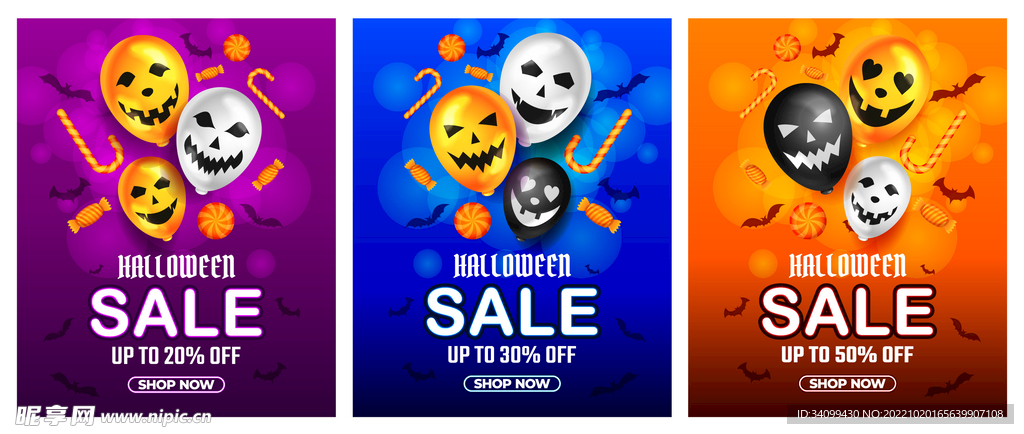The height and width of the screenshot is (434, 1024).
Task: Click the SALE text on the blue banner
Action: (512, 311)
